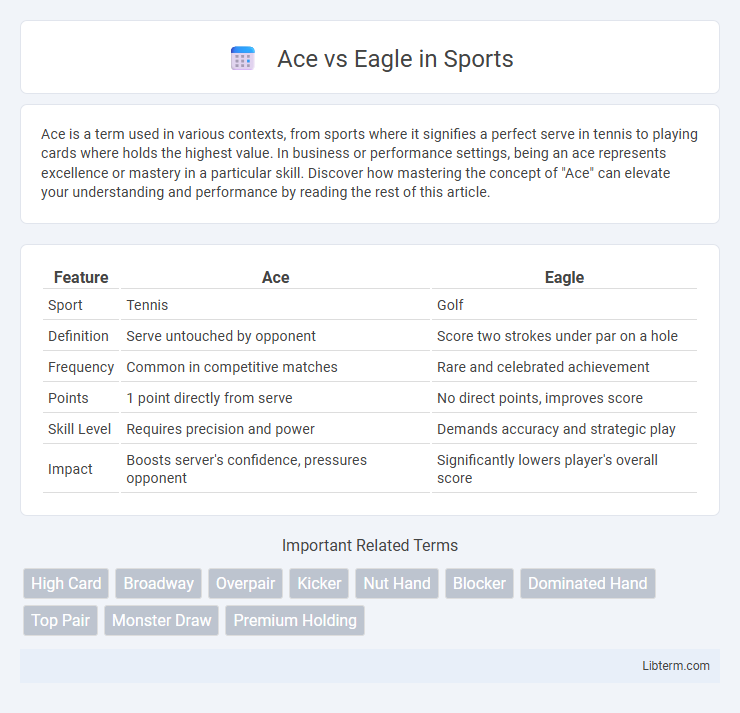Open the Premium Holding term tag
This screenshot has width=740, height=713.
pos(295,620)
